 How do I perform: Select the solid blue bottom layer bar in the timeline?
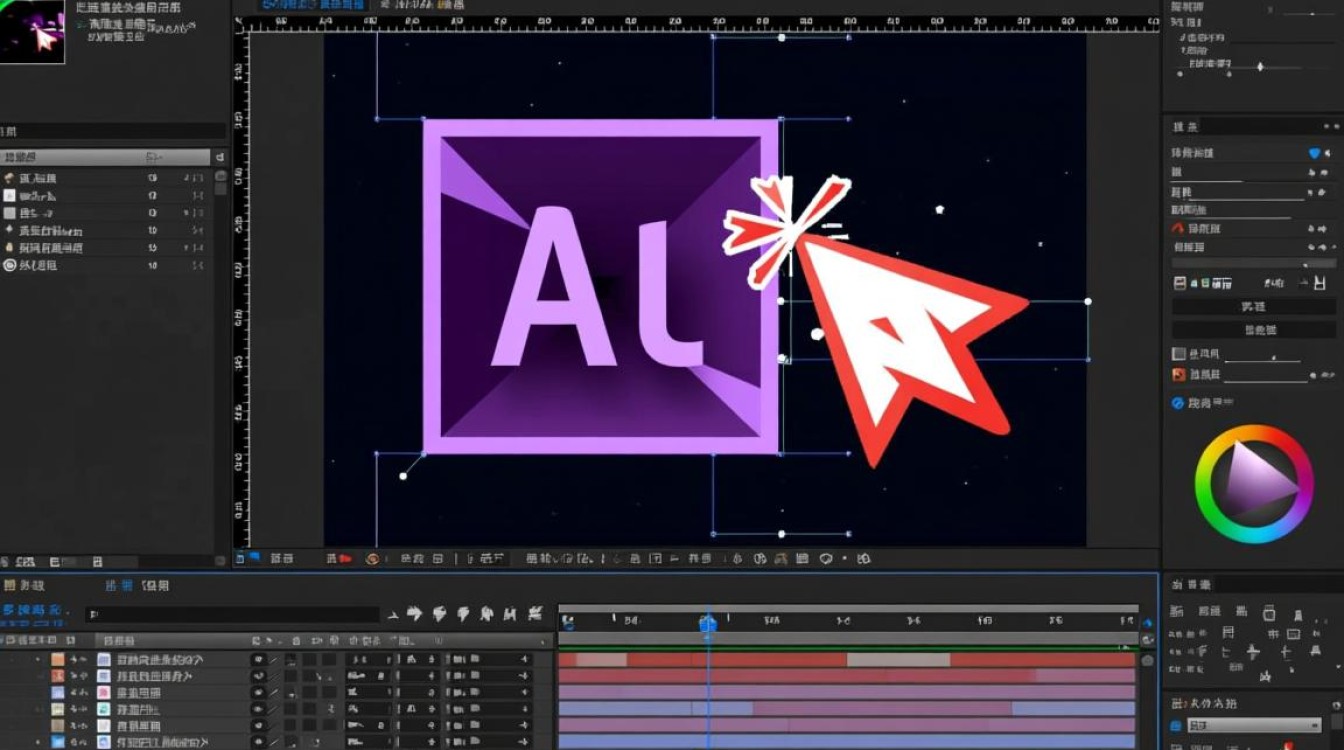(x=847, y=742)
